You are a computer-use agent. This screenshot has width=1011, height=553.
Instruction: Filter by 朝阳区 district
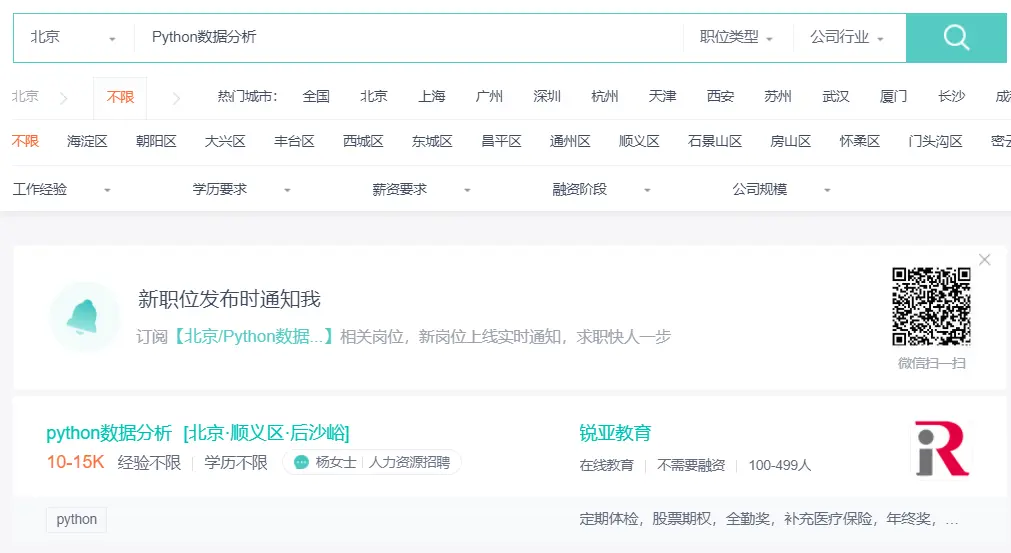(x=156, y=141)
